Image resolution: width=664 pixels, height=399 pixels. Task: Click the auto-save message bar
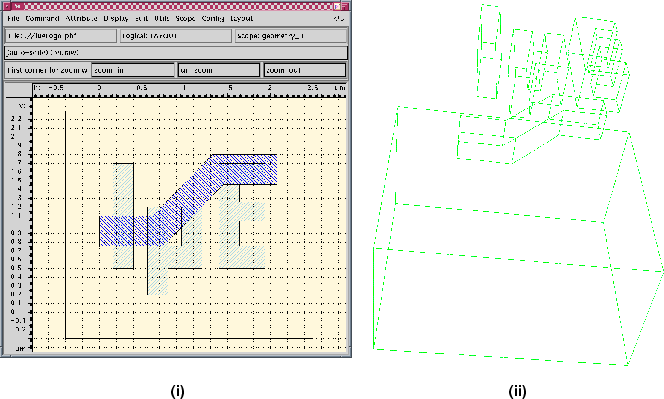(176, 53)
